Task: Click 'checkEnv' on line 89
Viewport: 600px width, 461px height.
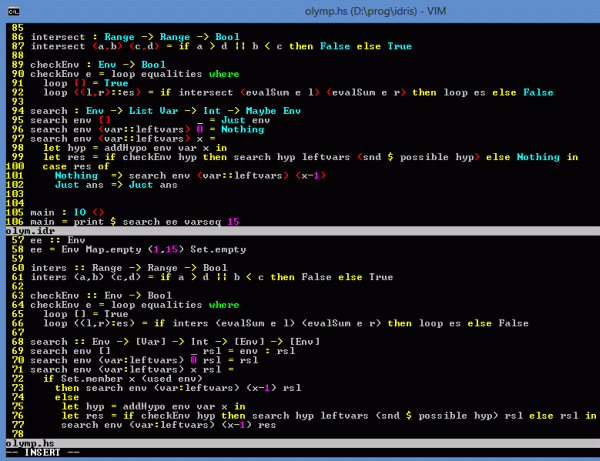Action: point(55,65)
